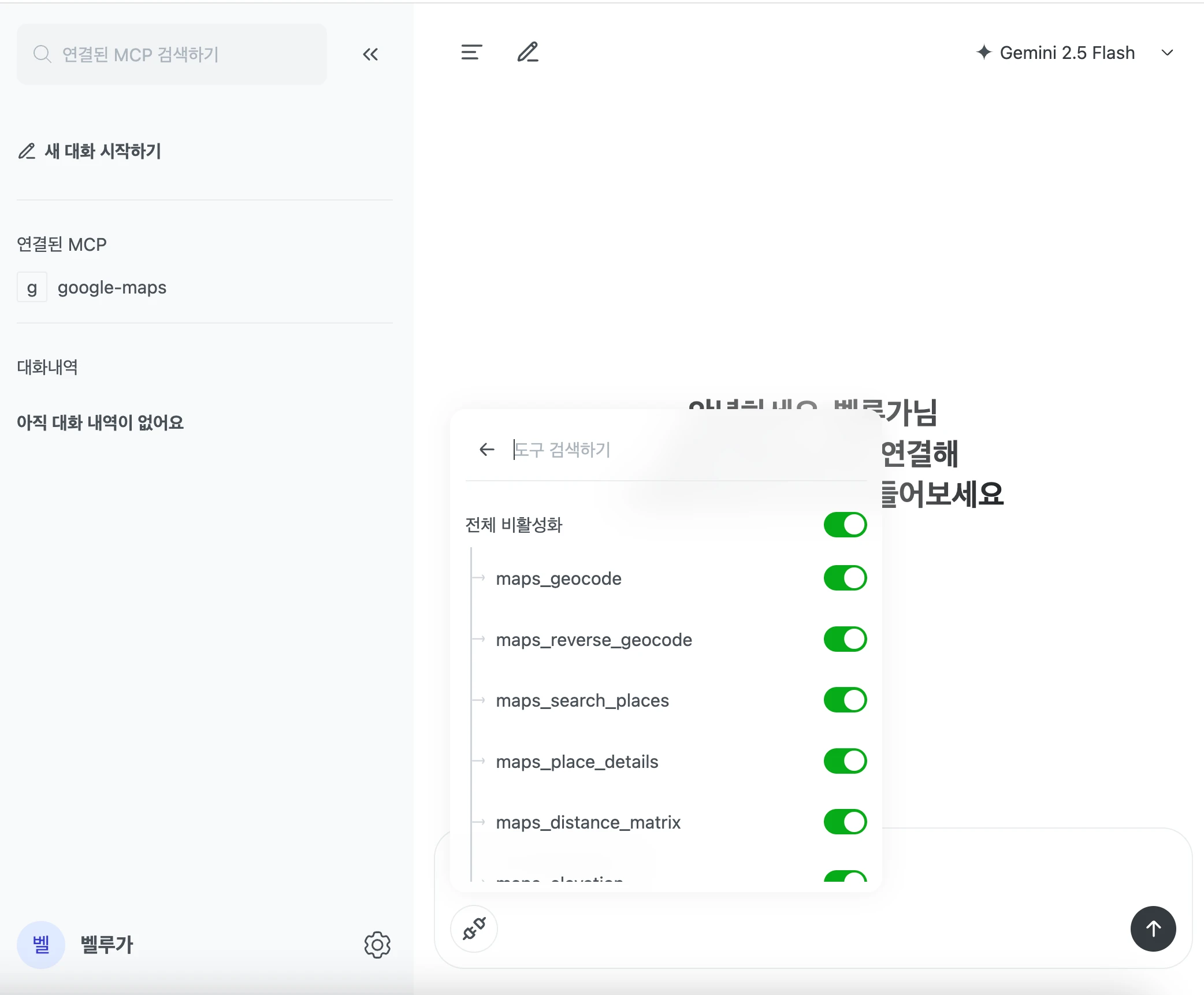This screenshot has width=1204, height=995.
Task: Focus the 연결된 MCP 검색하기 search field
Action: point(172,54)
